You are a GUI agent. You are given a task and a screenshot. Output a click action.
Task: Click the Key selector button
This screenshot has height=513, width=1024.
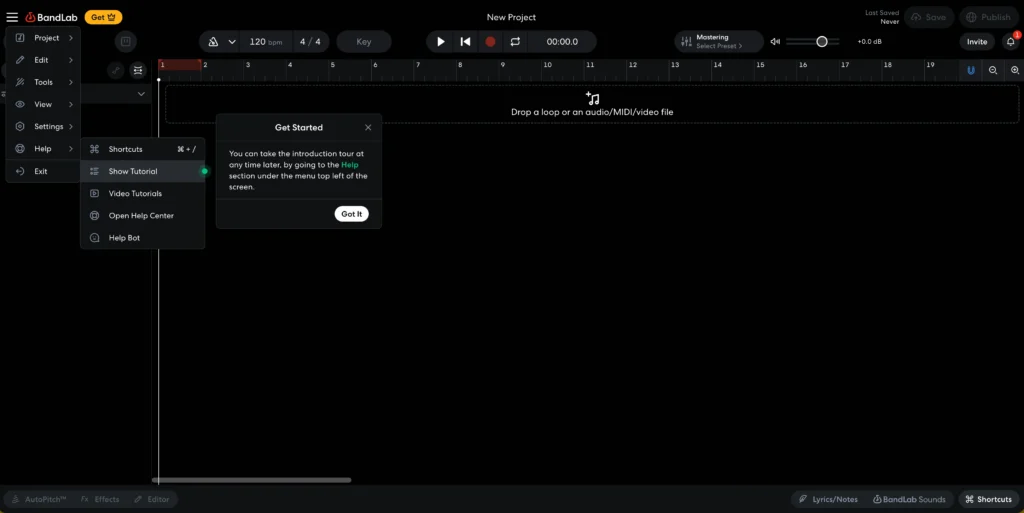coord(364,42)
